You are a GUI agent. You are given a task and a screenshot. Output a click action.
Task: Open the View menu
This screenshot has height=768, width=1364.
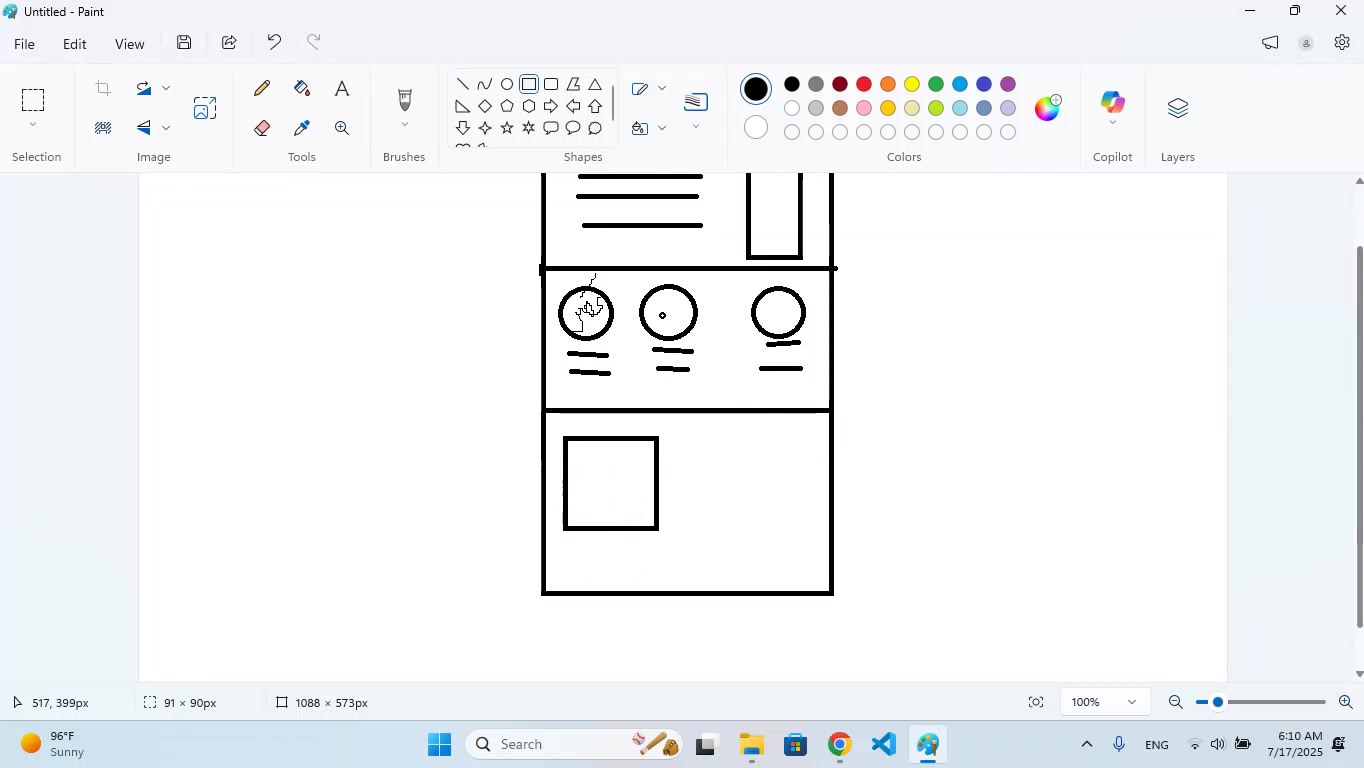pyautogui.click(x=129, y=44)
